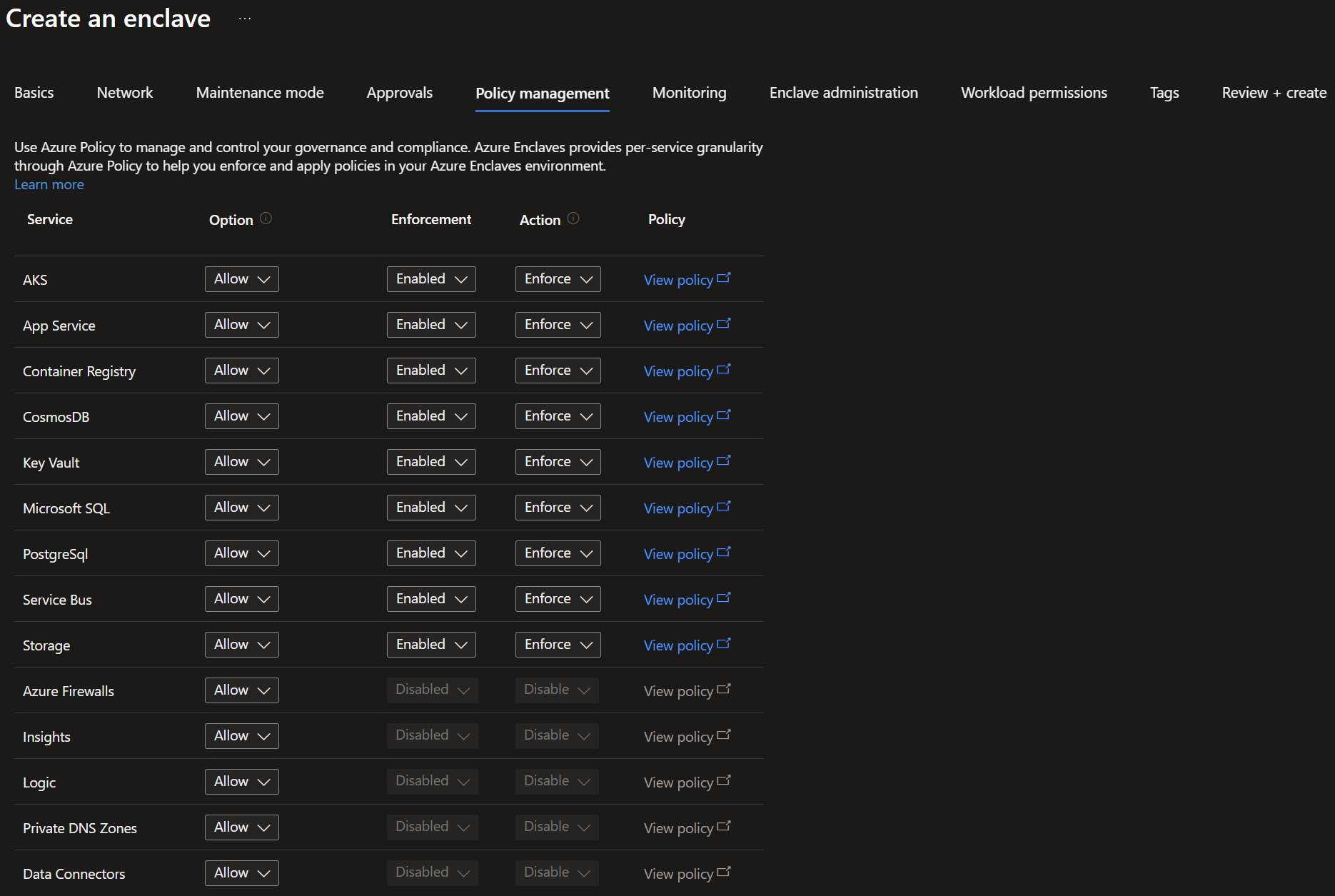View the policy for Service Bus
The width and height of the screenshot is (1335, 896).
click(687, 599)
